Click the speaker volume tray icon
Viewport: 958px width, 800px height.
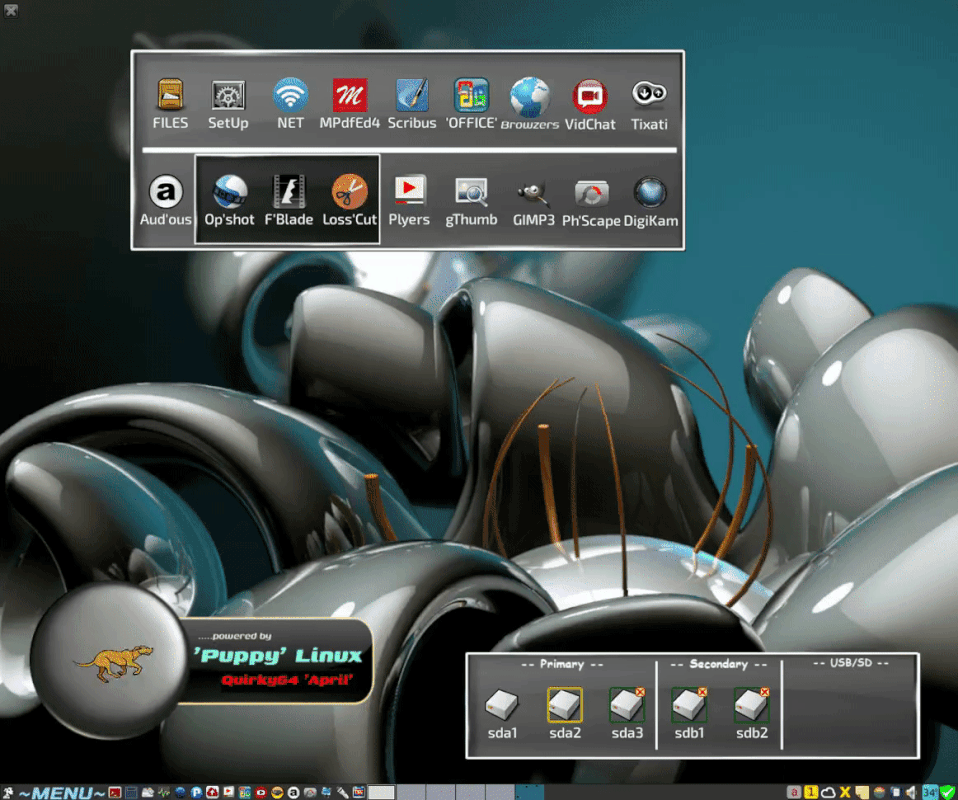coord(911,793)
